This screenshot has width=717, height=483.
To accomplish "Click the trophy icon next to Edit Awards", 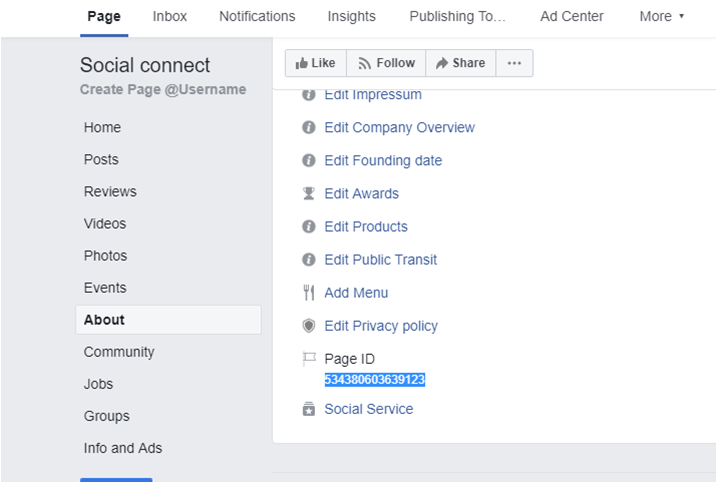I will pyautogui.click(x=309, y=194).
